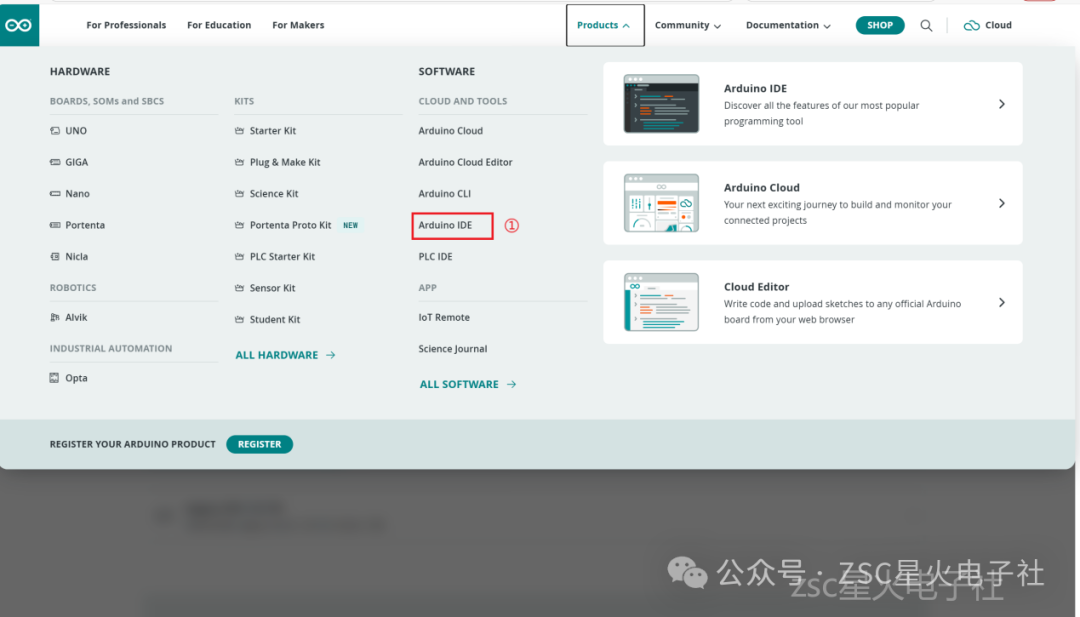Click the SHOP button
The height and width of the screenshot is (617, 1080).
880,25
